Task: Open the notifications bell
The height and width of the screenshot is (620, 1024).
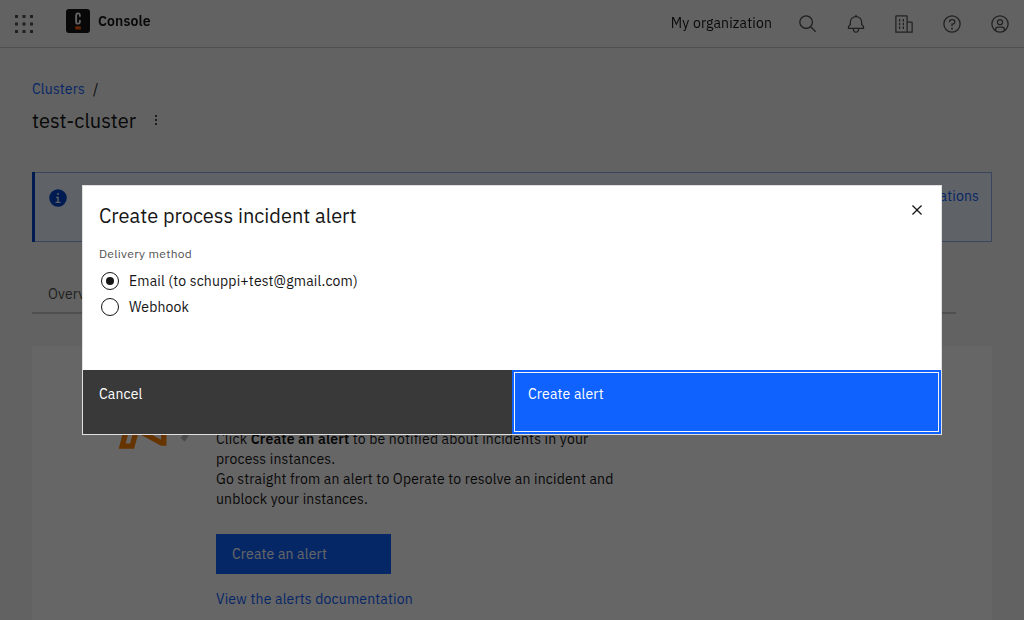Action: click(855, 23)
